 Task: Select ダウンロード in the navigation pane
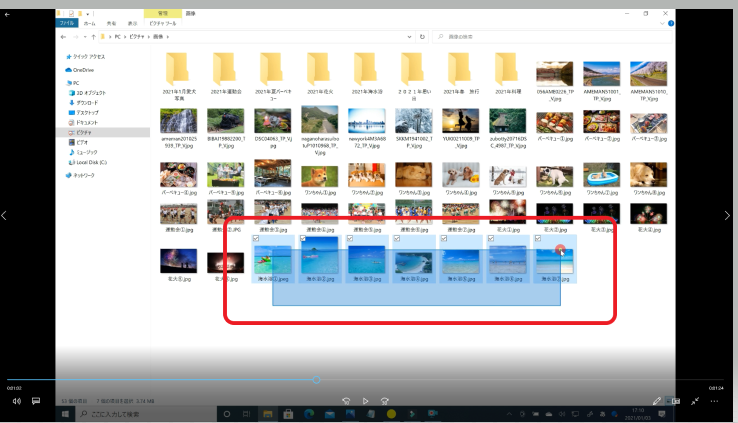[x=88, y=102]
